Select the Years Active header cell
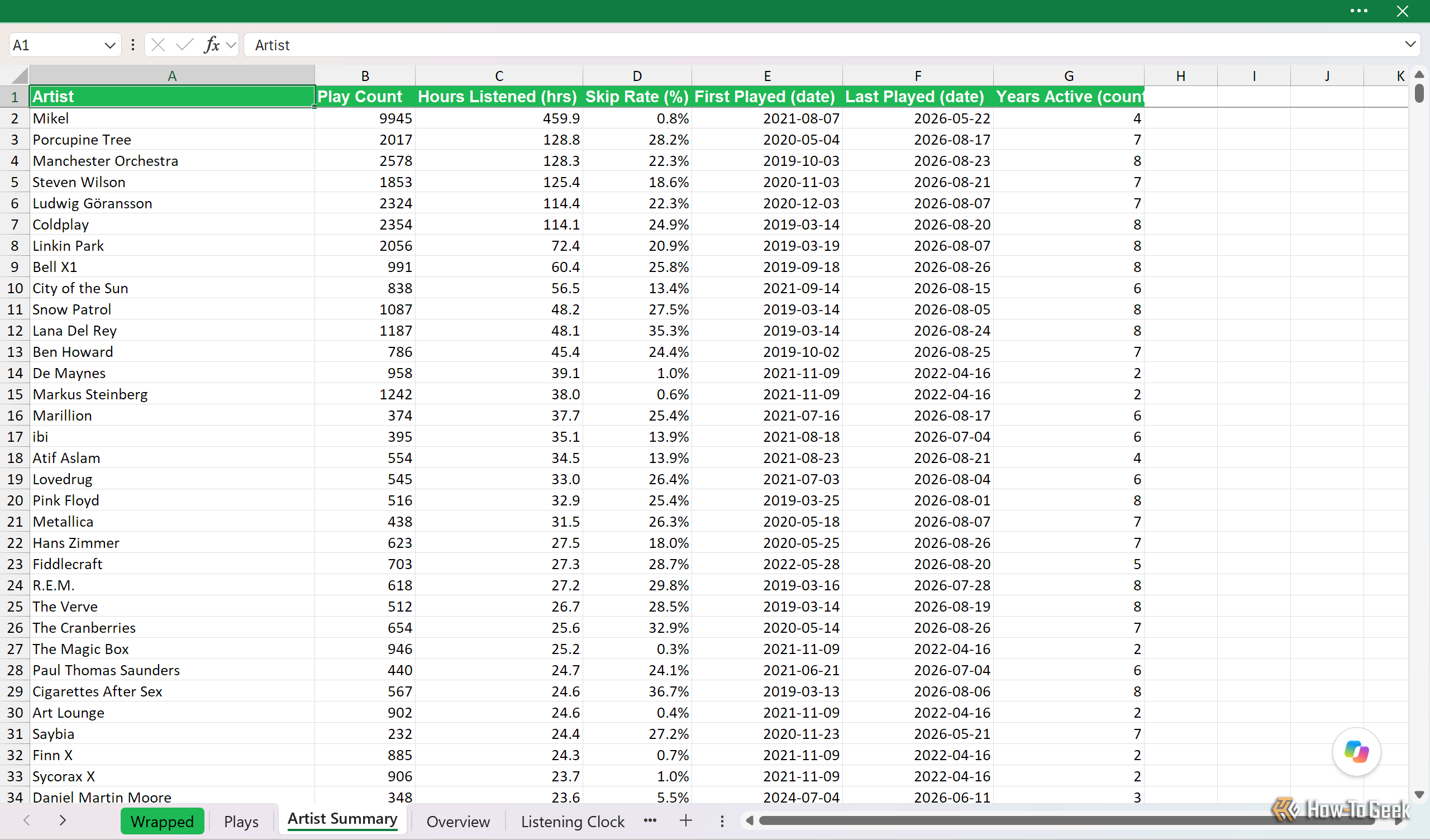1430x840 pixels. coord(1069,97)
